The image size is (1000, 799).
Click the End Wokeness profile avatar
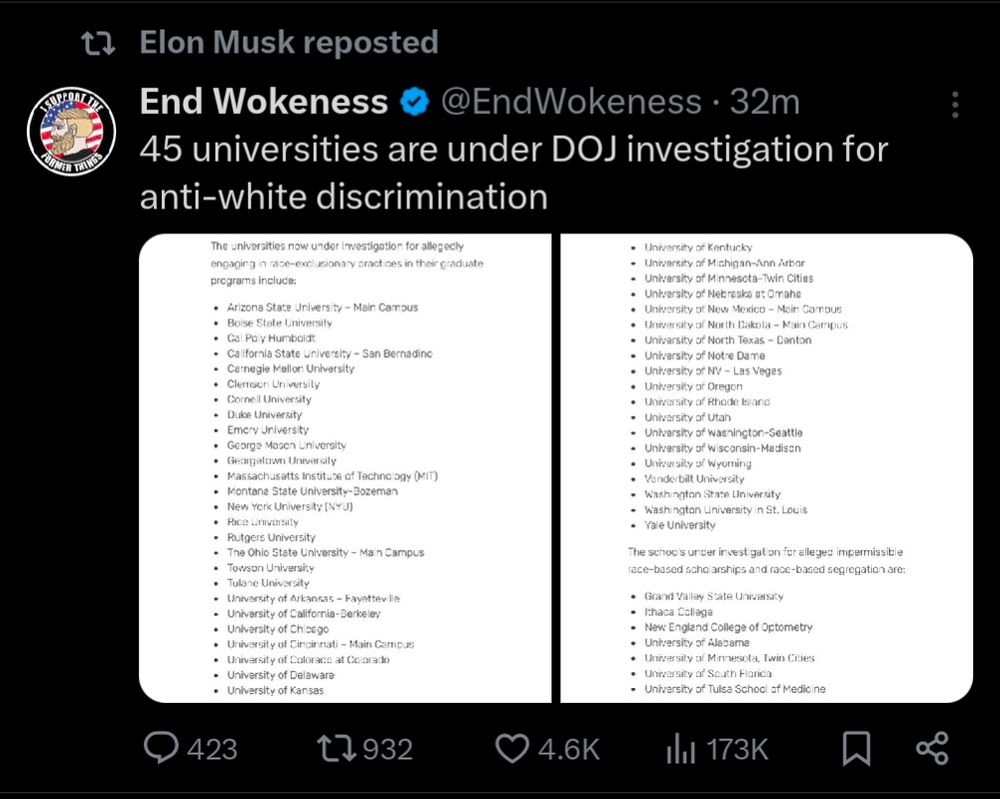point(71,131)
